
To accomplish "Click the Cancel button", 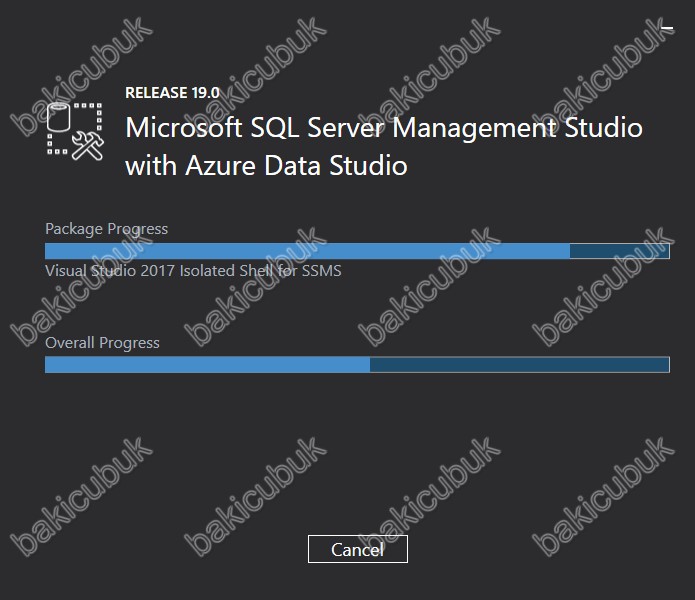I will point(358,549).
